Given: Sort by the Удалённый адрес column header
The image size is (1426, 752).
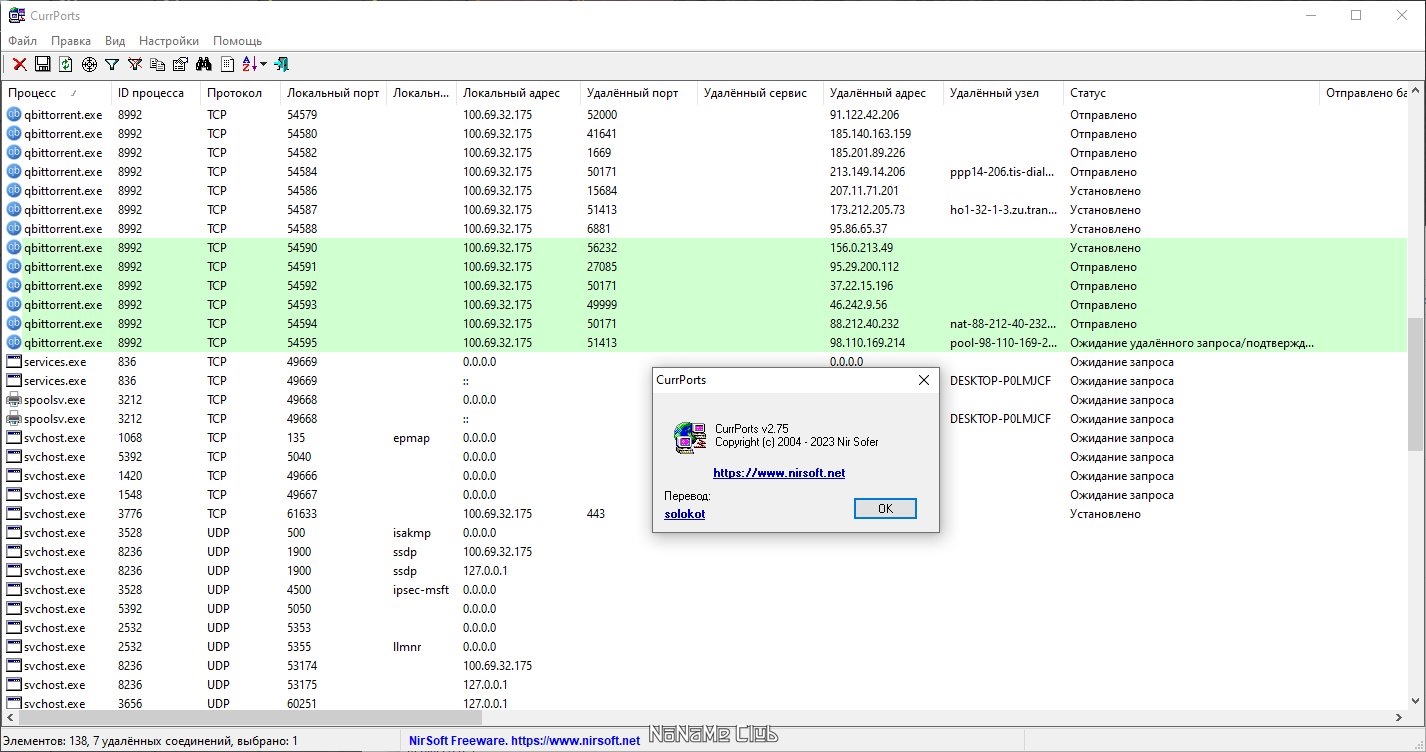Looking at the screenshot, I should [883, 93].
